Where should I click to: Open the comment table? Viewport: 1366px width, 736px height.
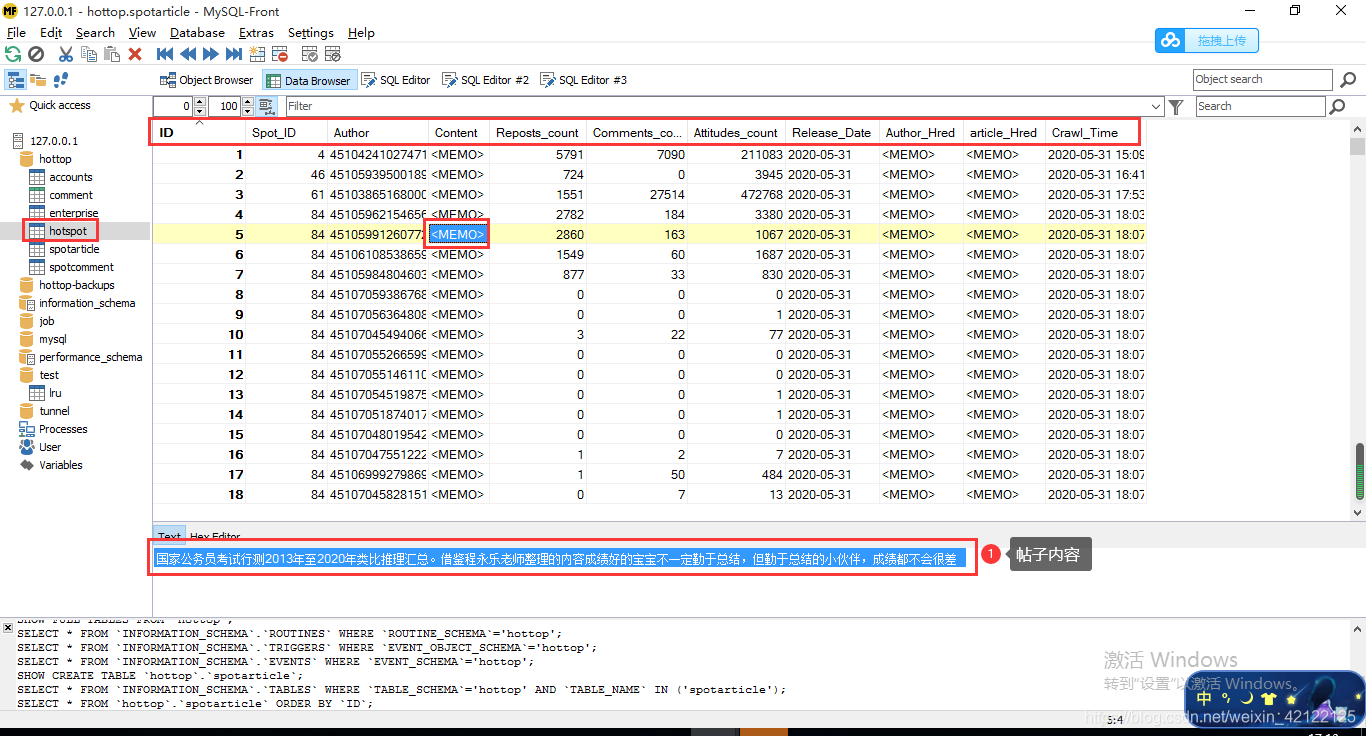point(61,195)
